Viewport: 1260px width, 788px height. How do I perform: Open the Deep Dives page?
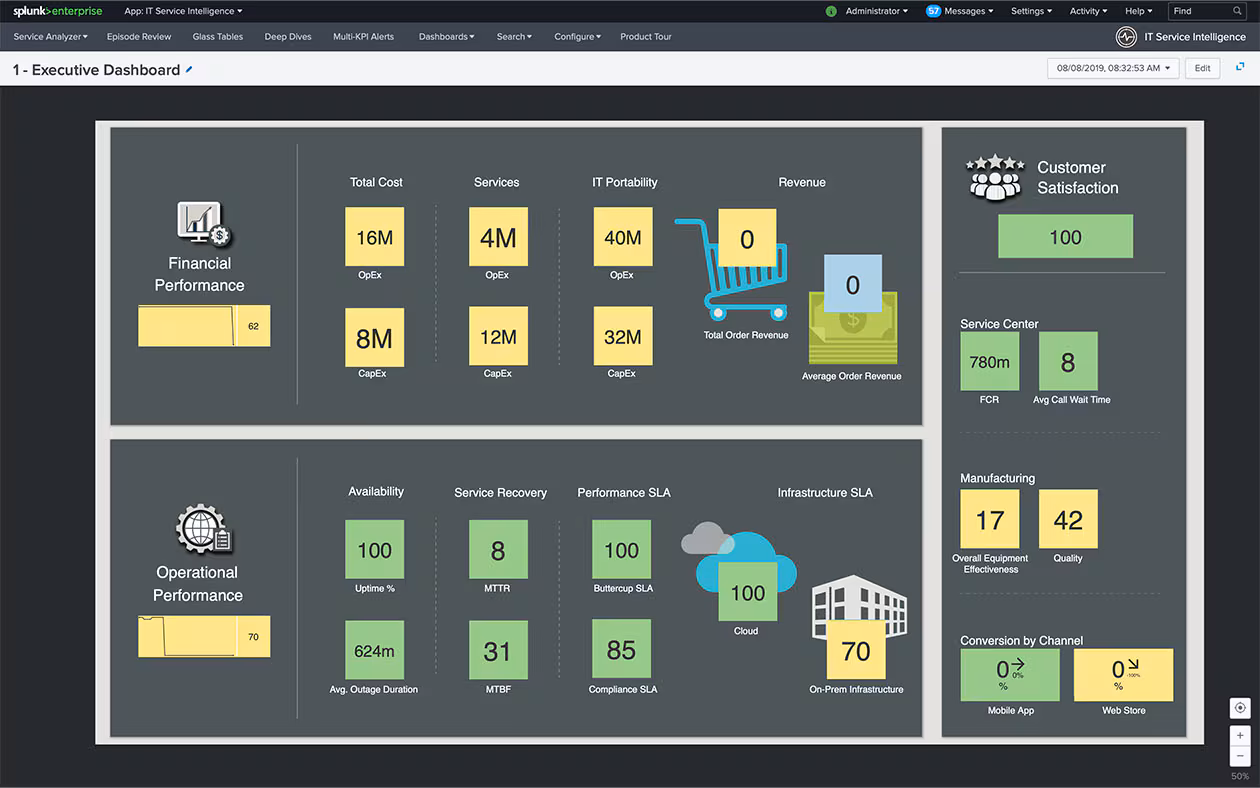(x=288, y=37)
